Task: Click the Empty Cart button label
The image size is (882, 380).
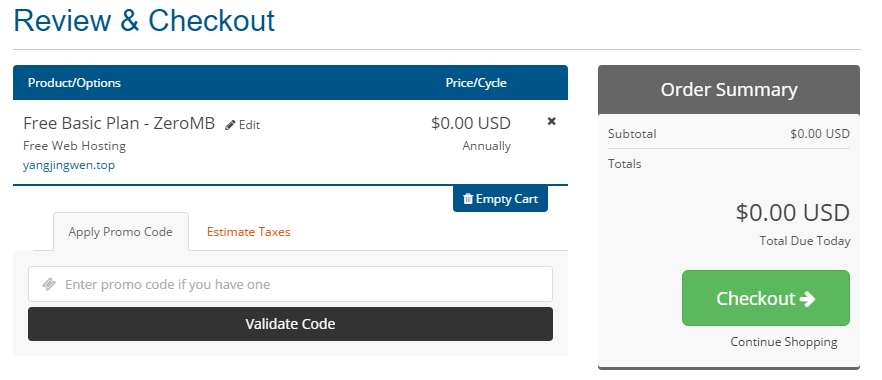Action: point(507,199)
